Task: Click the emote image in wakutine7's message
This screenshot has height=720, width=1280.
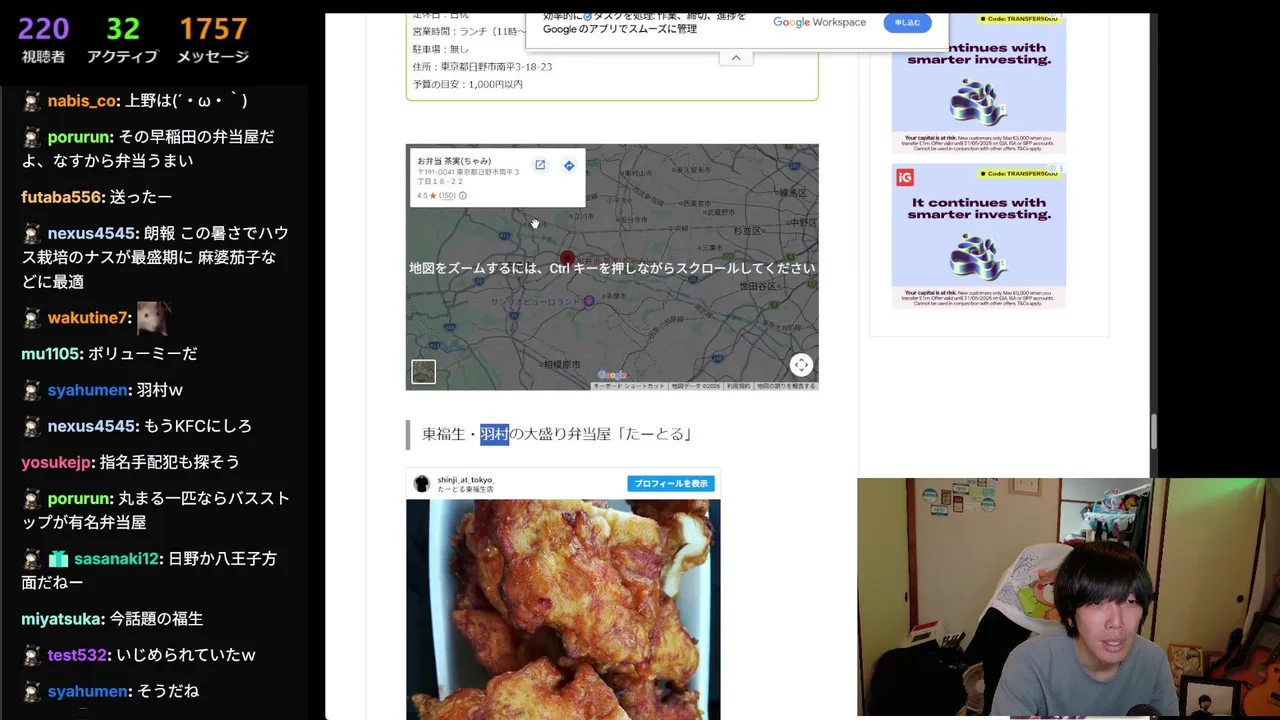Action: (x=153, y=318)
